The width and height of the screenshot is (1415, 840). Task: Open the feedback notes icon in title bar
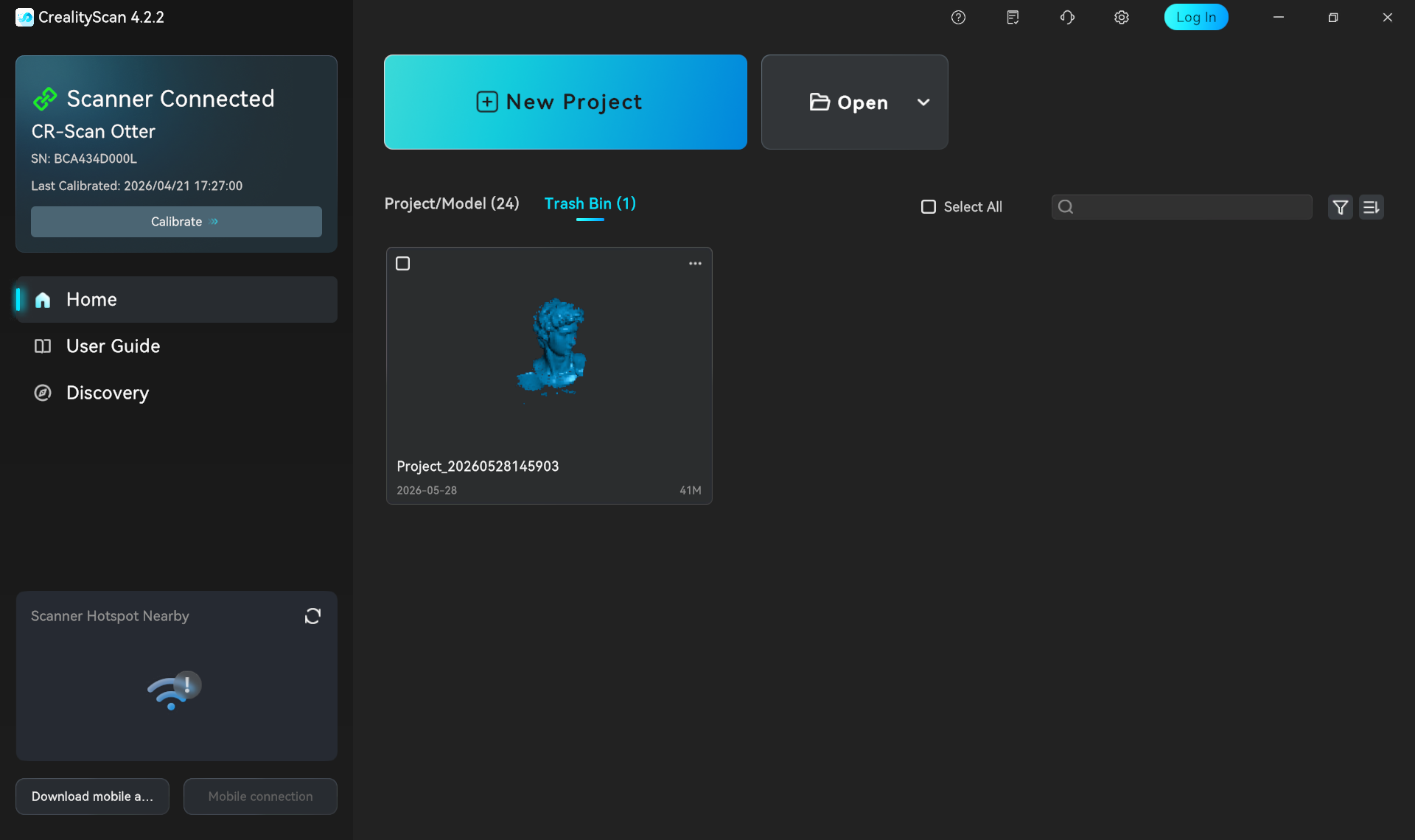point(1013,18)
